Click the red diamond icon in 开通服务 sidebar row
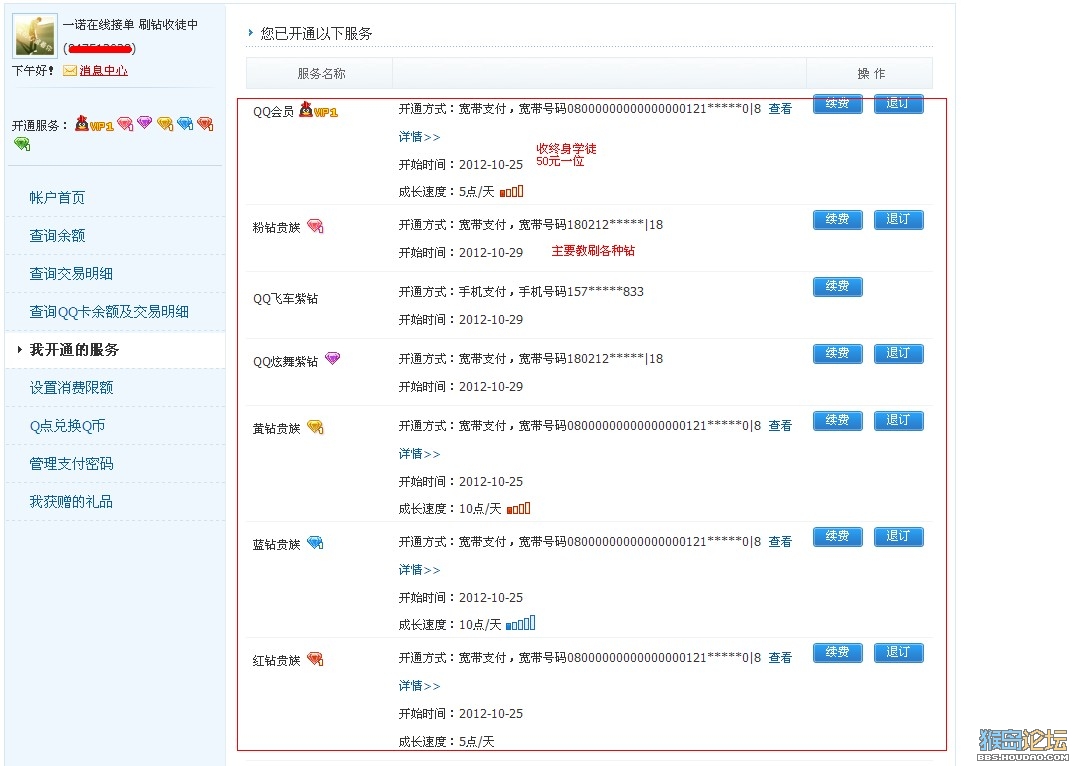This screenshot has width=1074, height=766. coord(205,123)
